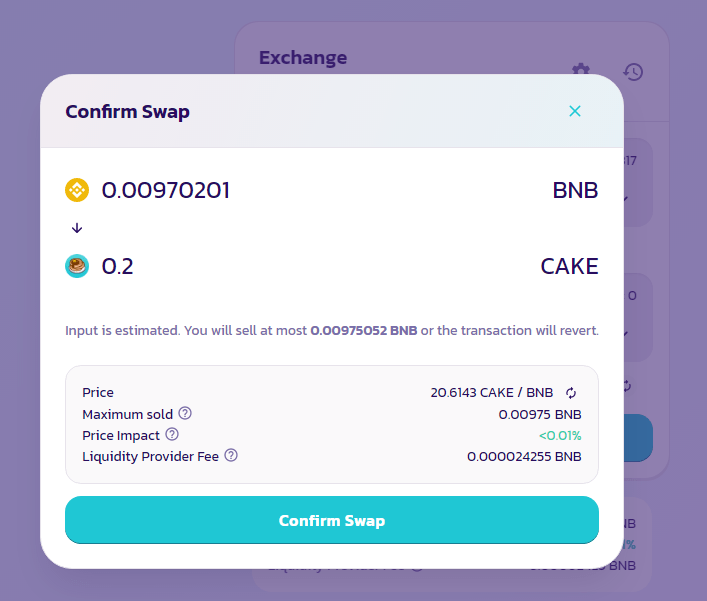707x601 pixels.
Task: Open recent transactions history icon
Action: point(633,71)
